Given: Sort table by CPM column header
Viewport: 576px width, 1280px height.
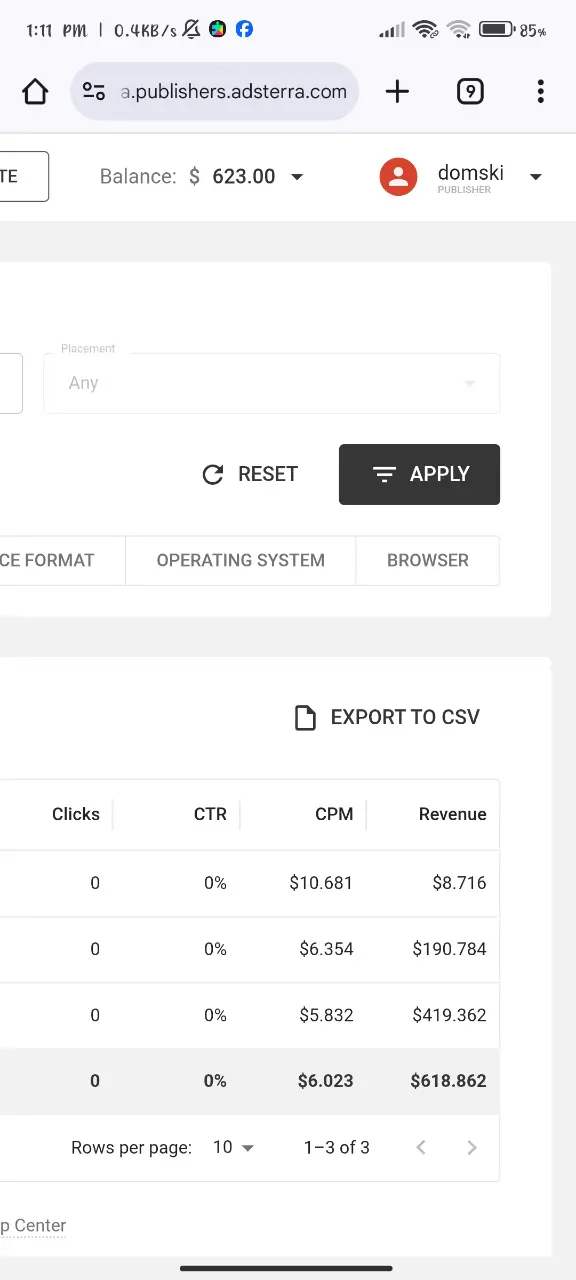Looking at the screenshot, I should pyautogui.click(x=334, y=814).
